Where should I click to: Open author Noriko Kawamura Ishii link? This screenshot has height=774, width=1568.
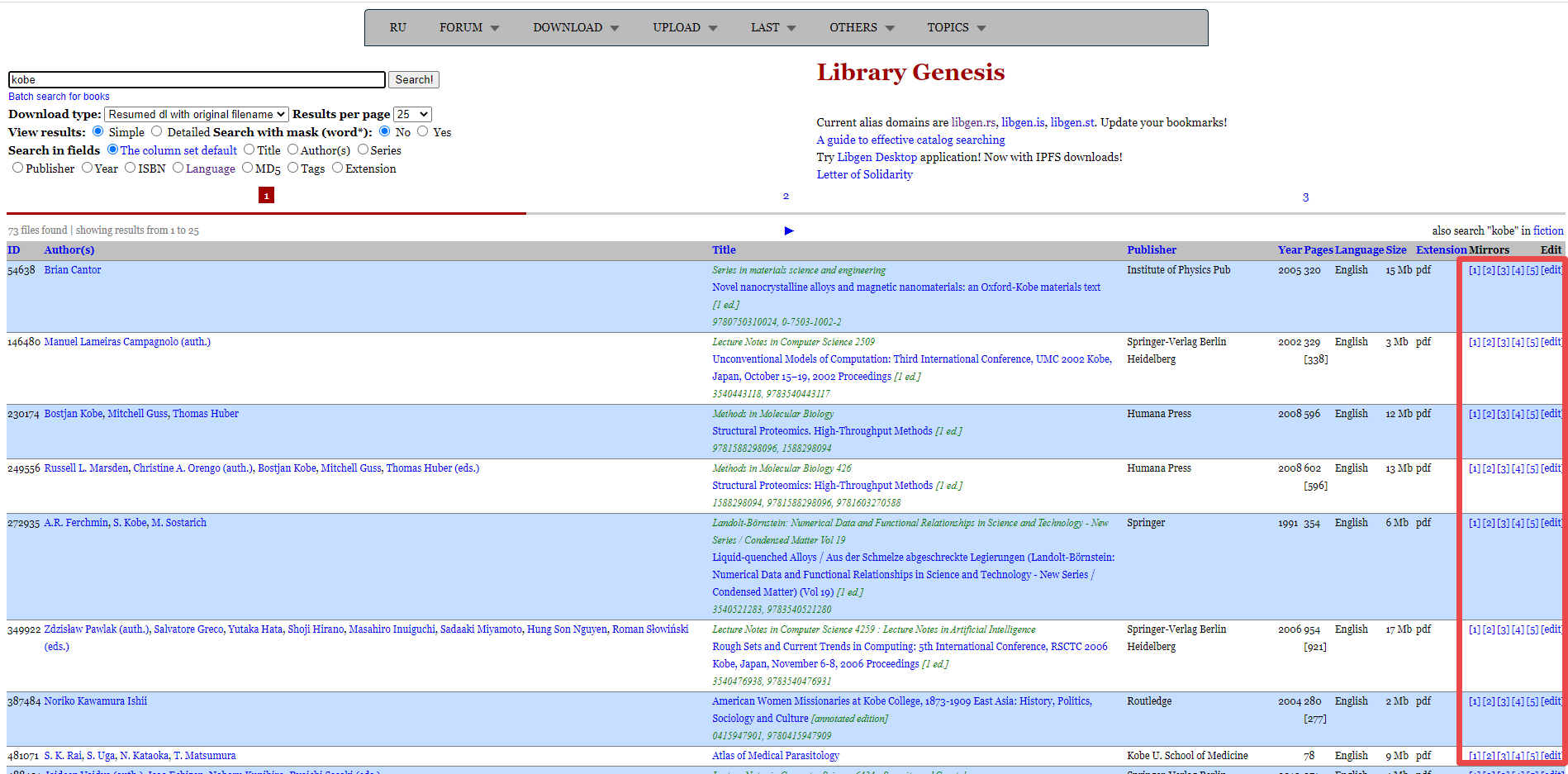[96, 701]
